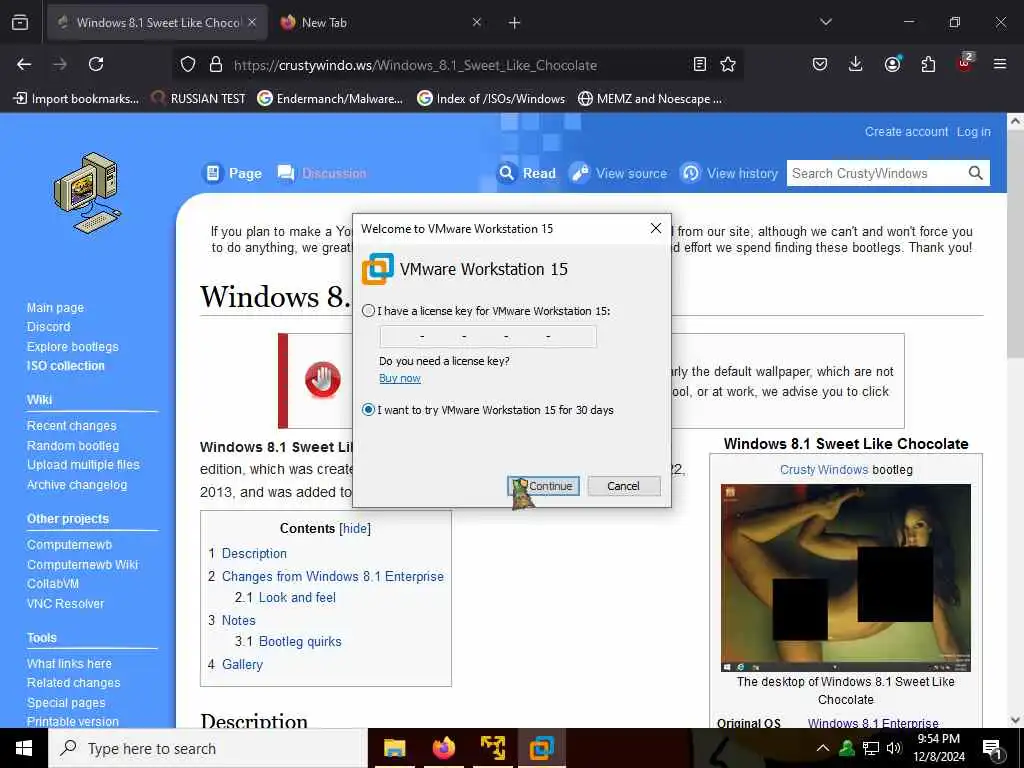Click the wiki search magnifier icon
1024x768 pixels.
(976, 173)
